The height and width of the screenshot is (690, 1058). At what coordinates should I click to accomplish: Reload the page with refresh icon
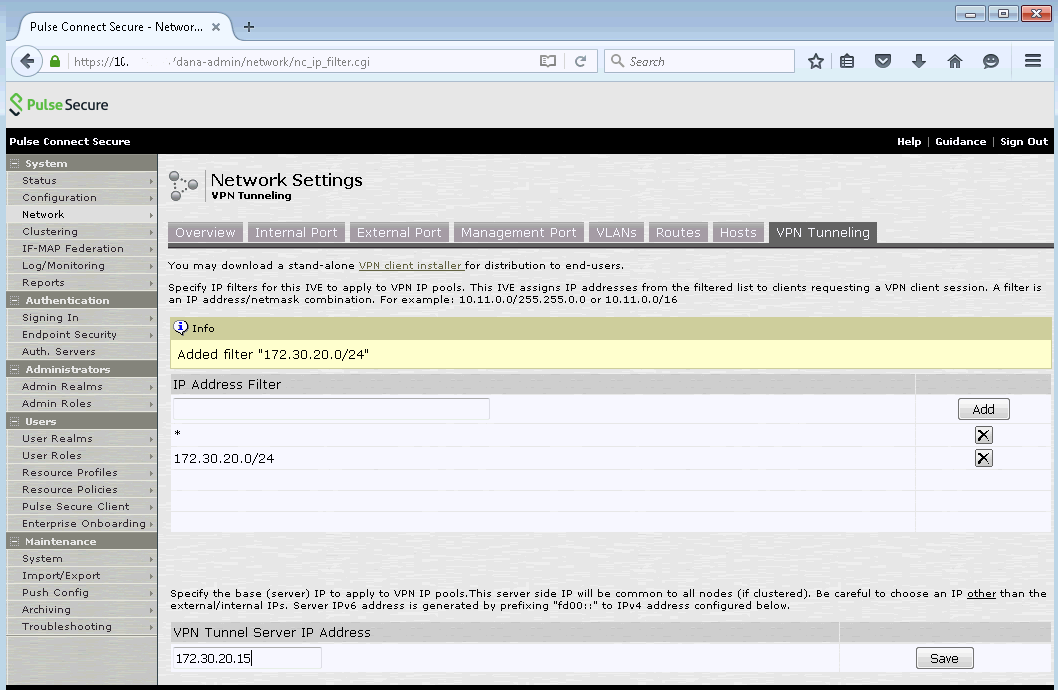pyautogui.click(x=580, y=61)
